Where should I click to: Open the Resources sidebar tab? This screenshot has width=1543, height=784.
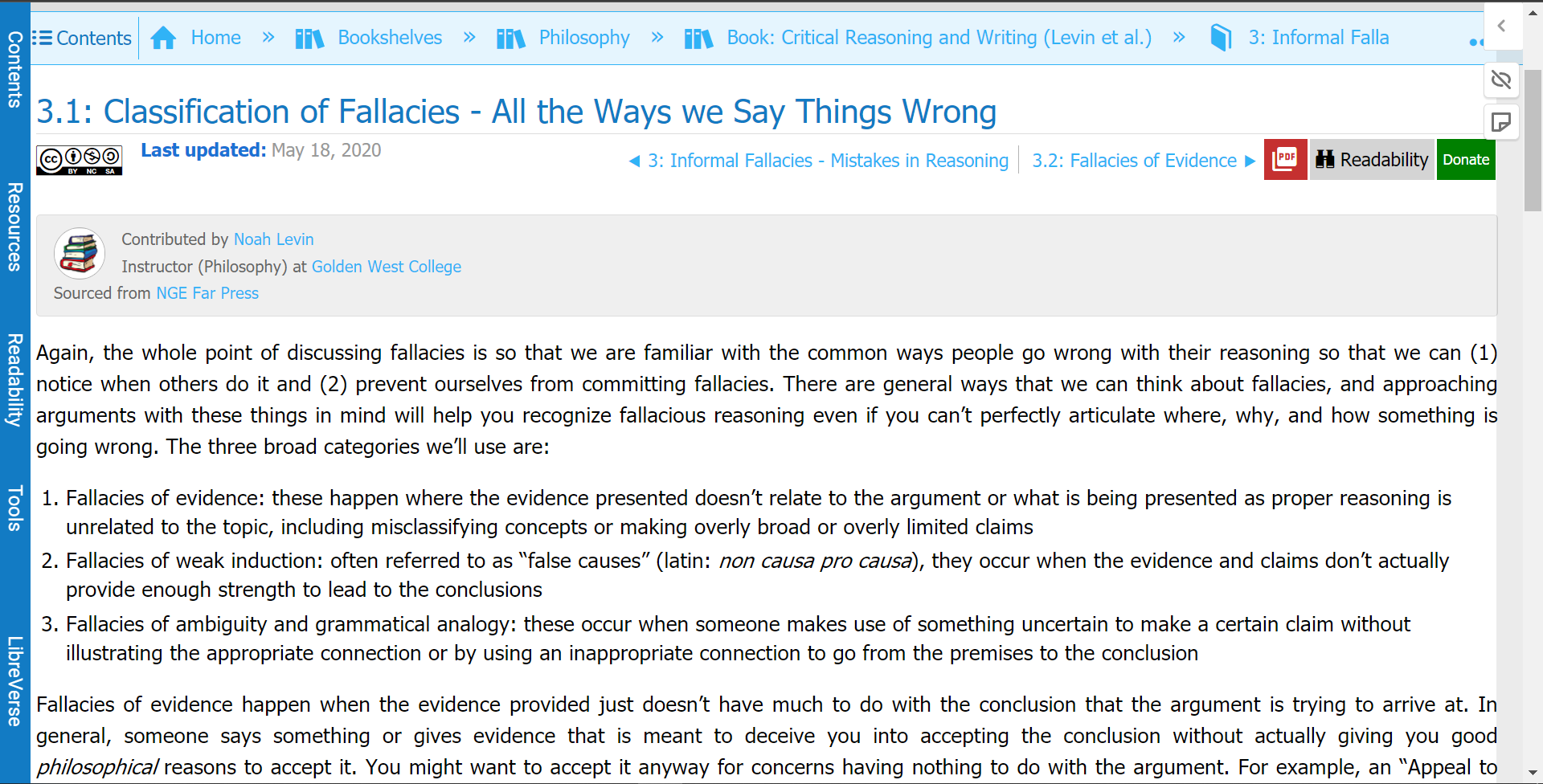[x=14, y=227]
